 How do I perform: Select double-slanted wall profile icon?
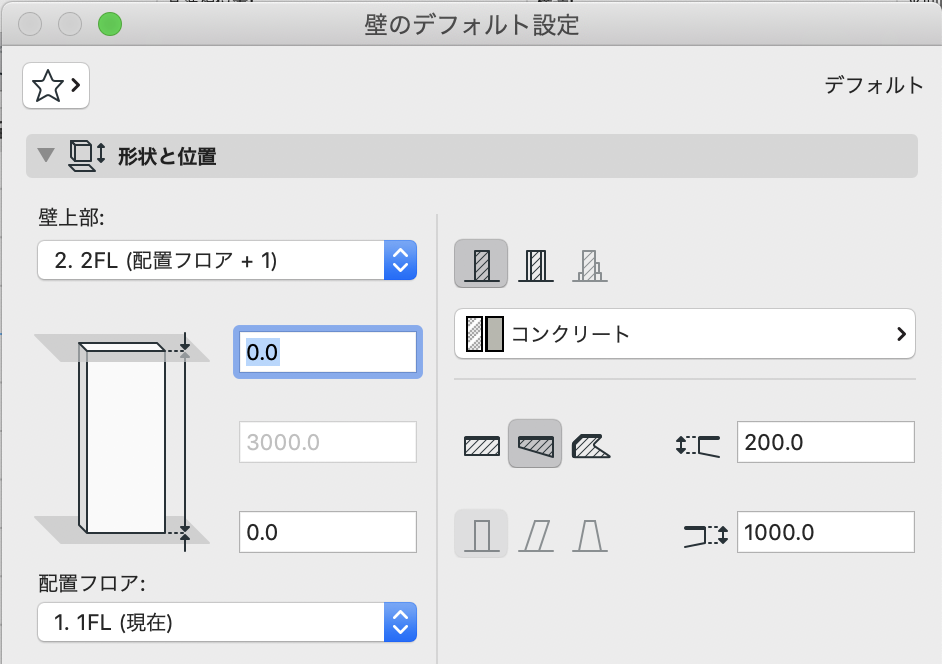589,535
